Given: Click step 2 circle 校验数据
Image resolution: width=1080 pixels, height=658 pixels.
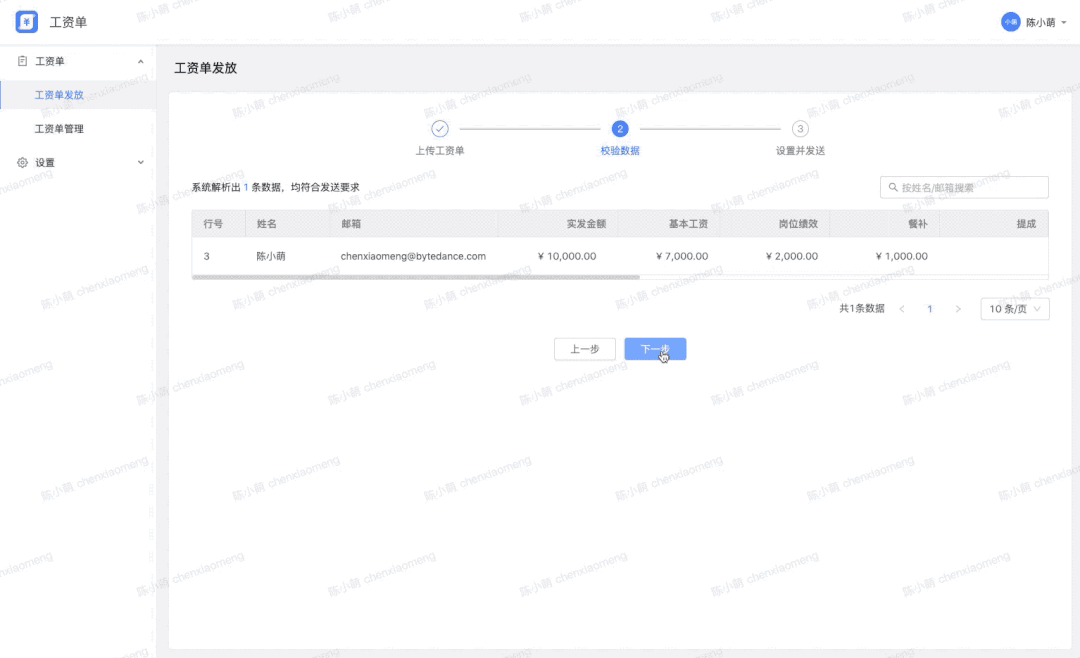Looking at the screenshot, I should 620,129.
